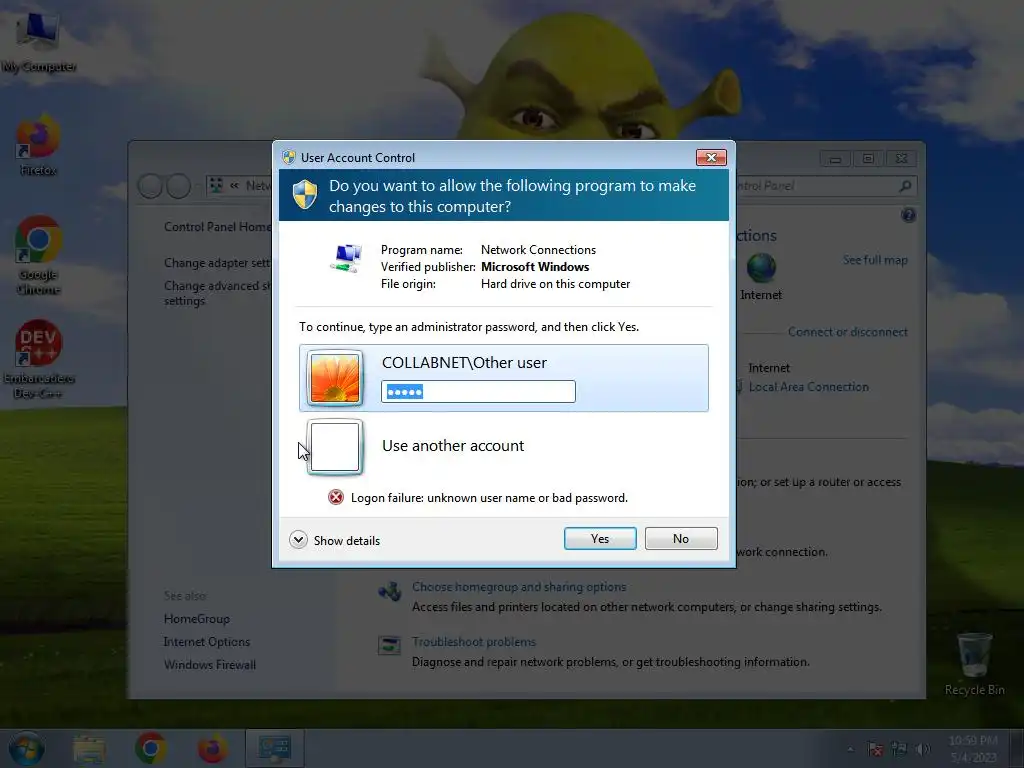
Task: Click the Windows Start orb
Action: (x=25, y=748)
